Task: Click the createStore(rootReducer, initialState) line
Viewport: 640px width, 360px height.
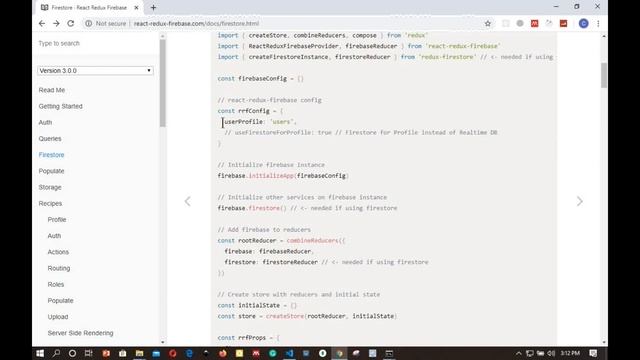Action: [307, 316]
